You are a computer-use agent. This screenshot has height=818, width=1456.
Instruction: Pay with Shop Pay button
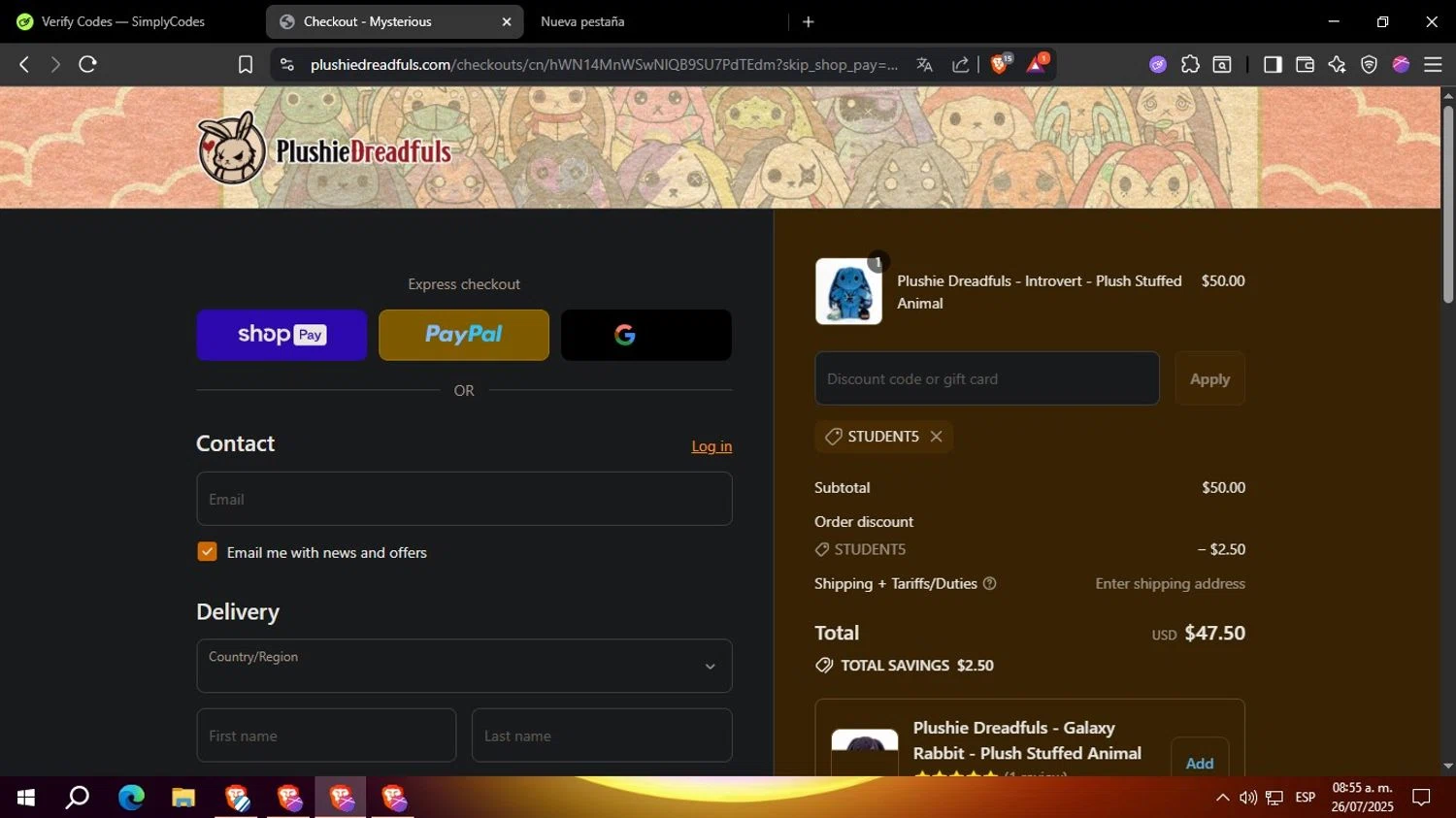click(x=281, y=335)
